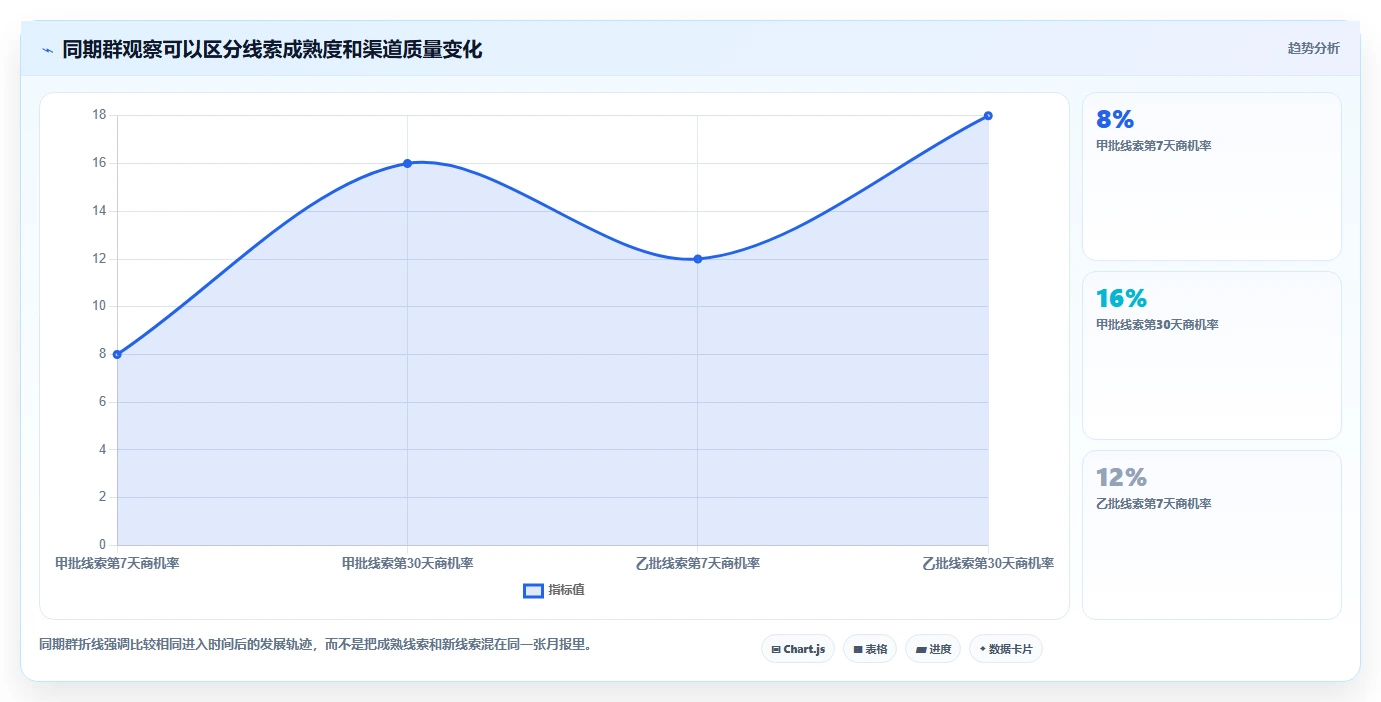This screenshot has height=702, width=1381.
Task: Click the x-axis label 甲批线索第7天商机率
Action: (x=117, y=563)
